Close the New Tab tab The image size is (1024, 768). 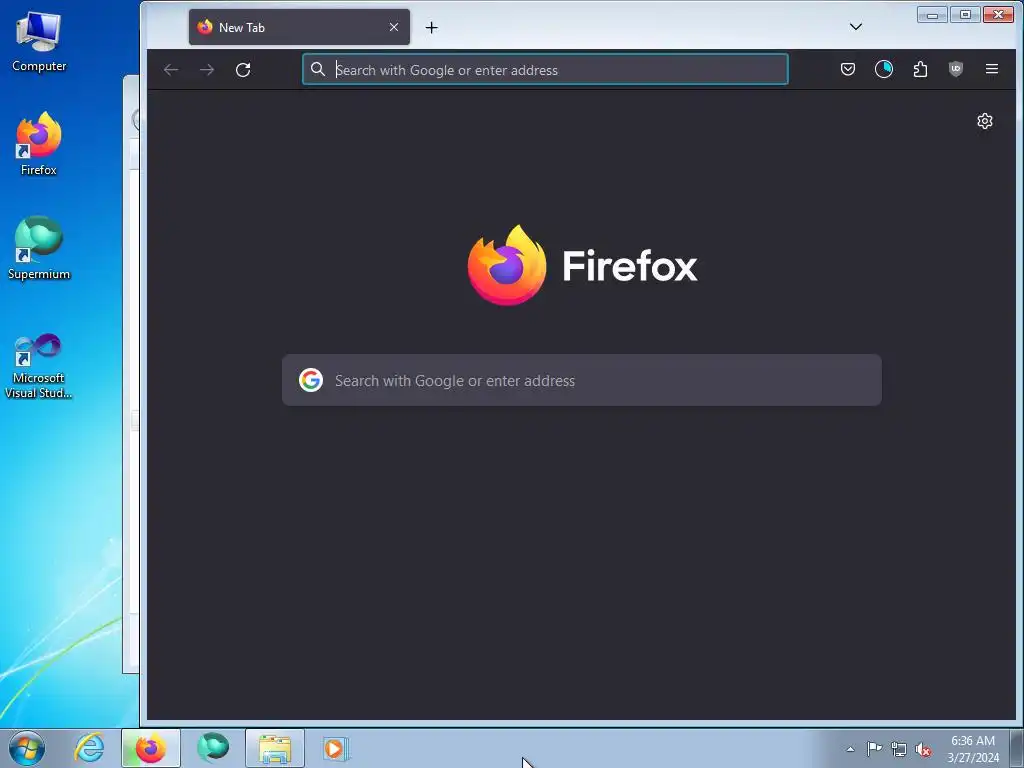394,27
